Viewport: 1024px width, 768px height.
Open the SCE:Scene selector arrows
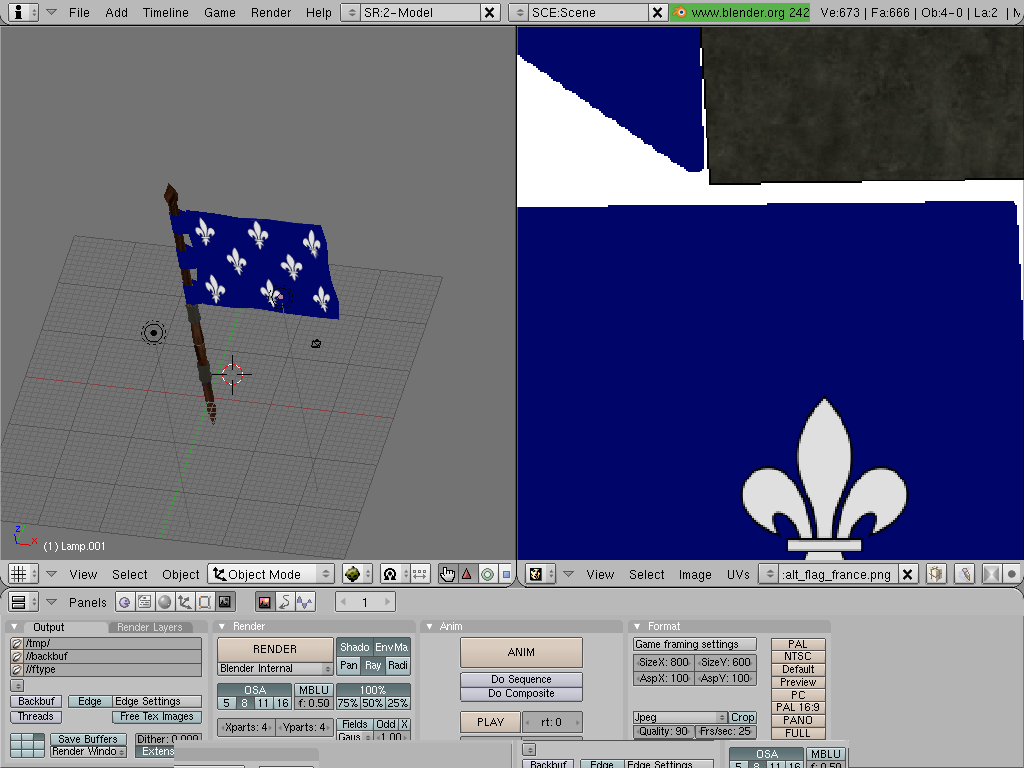coord(519,12)
